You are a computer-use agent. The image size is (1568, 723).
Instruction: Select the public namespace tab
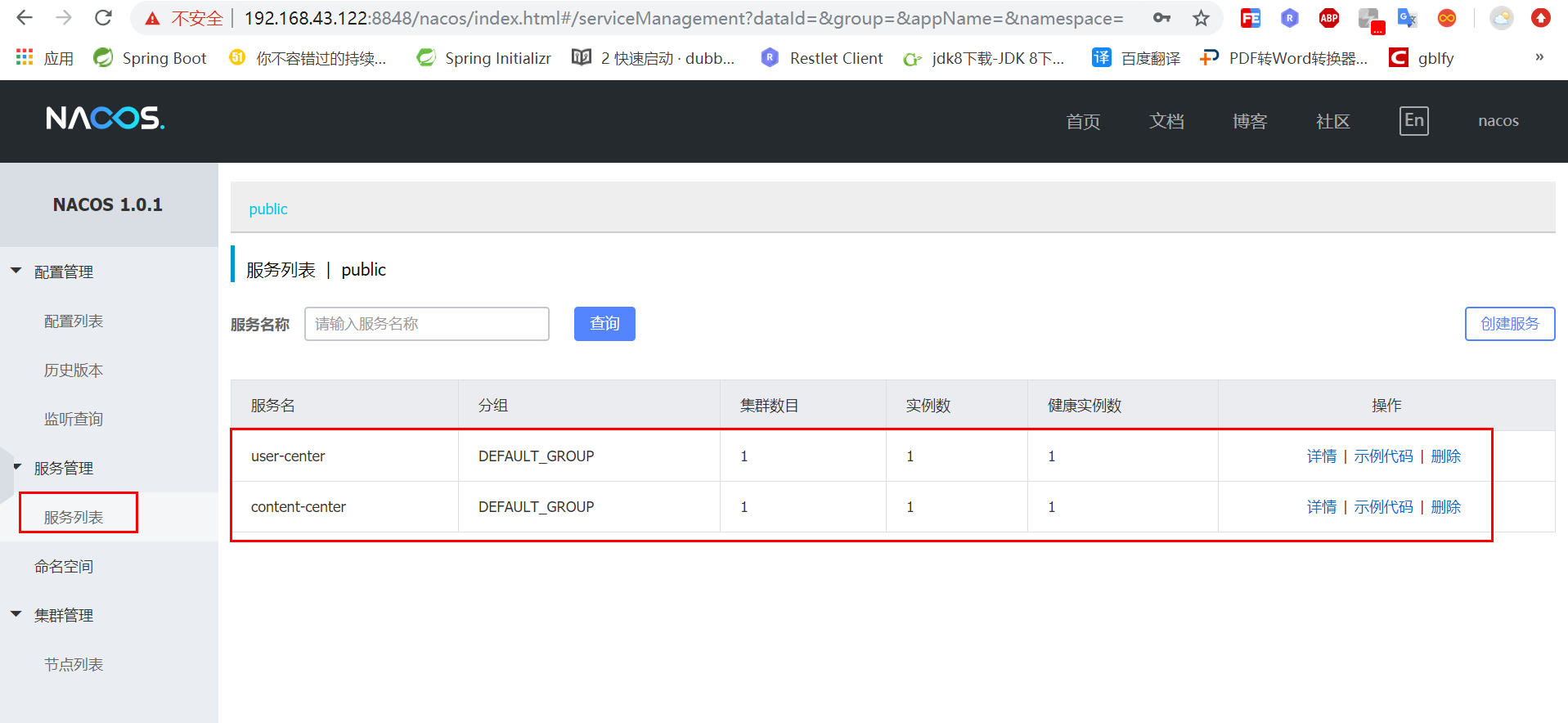(x=268, y=209)
